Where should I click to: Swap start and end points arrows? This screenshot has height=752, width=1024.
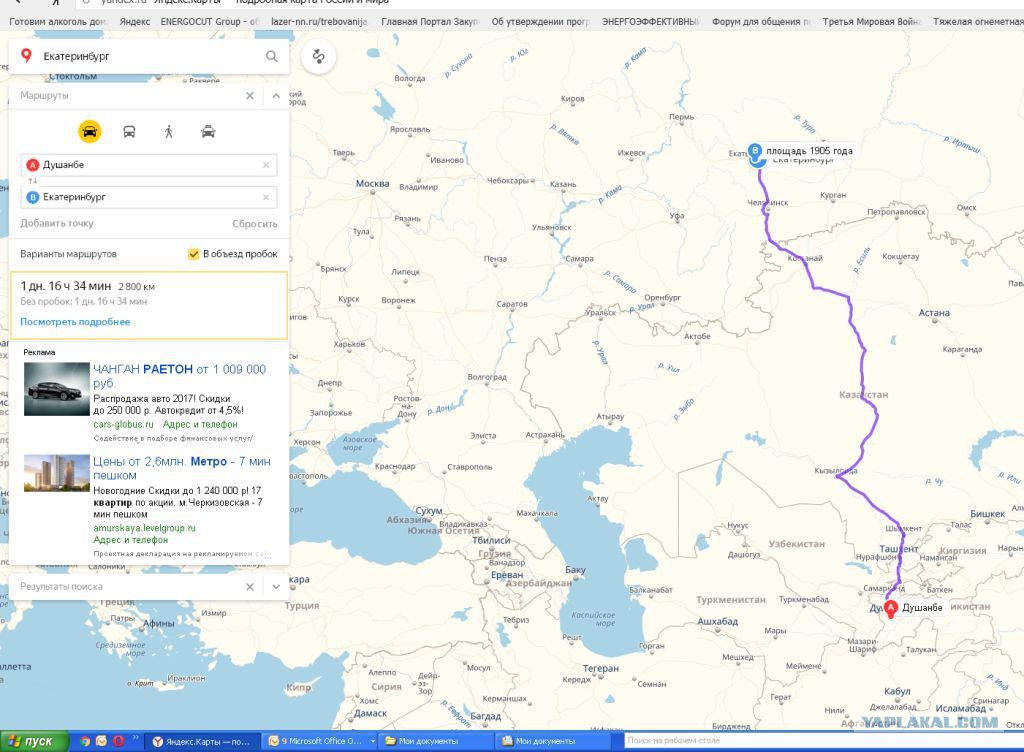coord(32,181)
